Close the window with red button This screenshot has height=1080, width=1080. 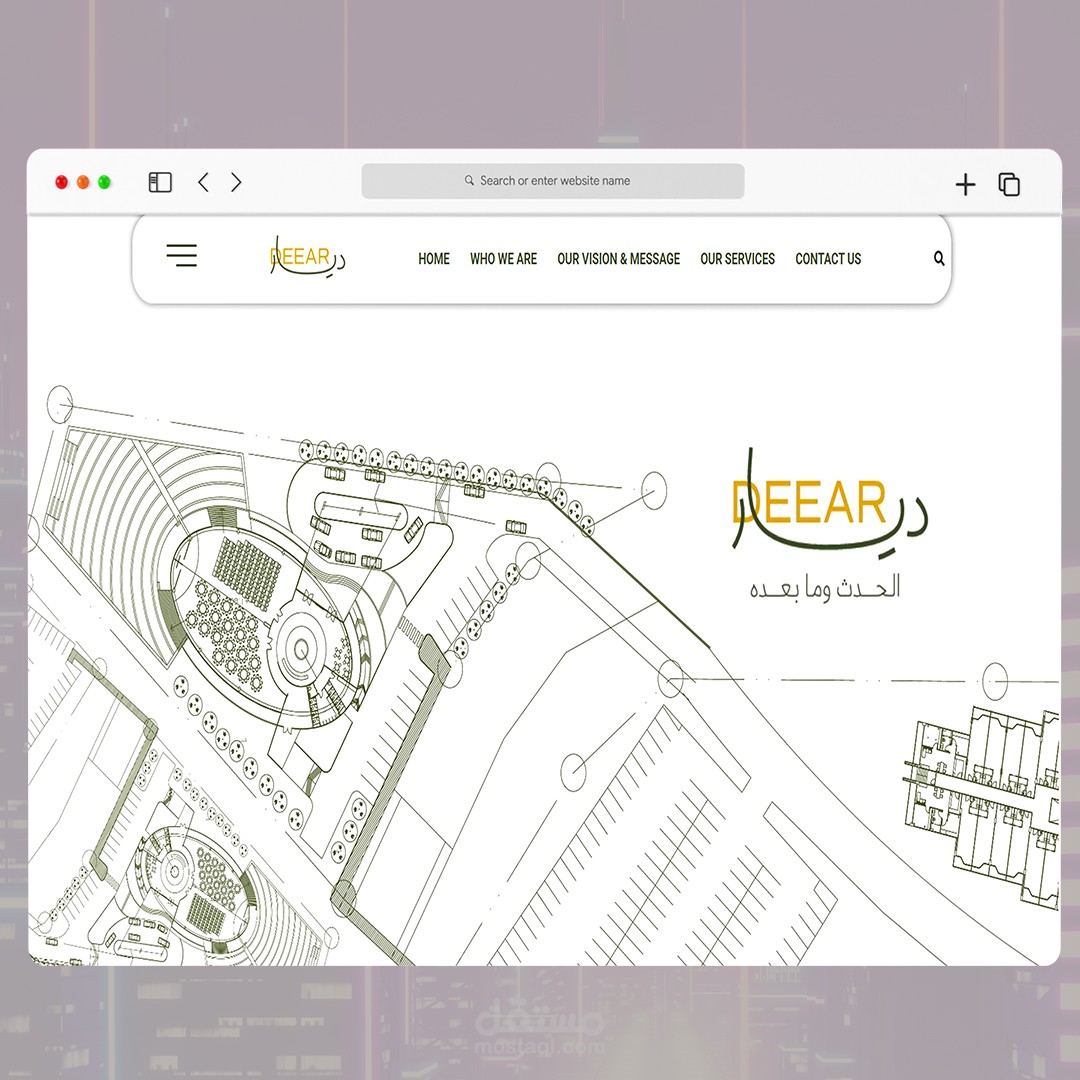[x=61, y=182]
